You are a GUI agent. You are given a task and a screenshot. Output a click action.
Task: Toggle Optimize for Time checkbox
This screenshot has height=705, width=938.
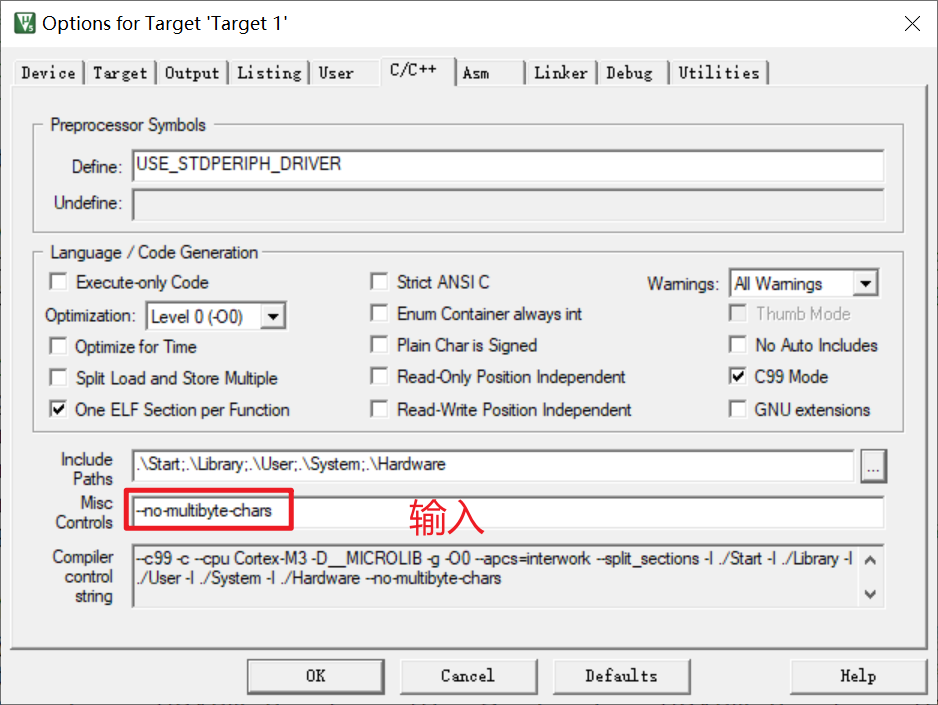click(x=58, y=346)
